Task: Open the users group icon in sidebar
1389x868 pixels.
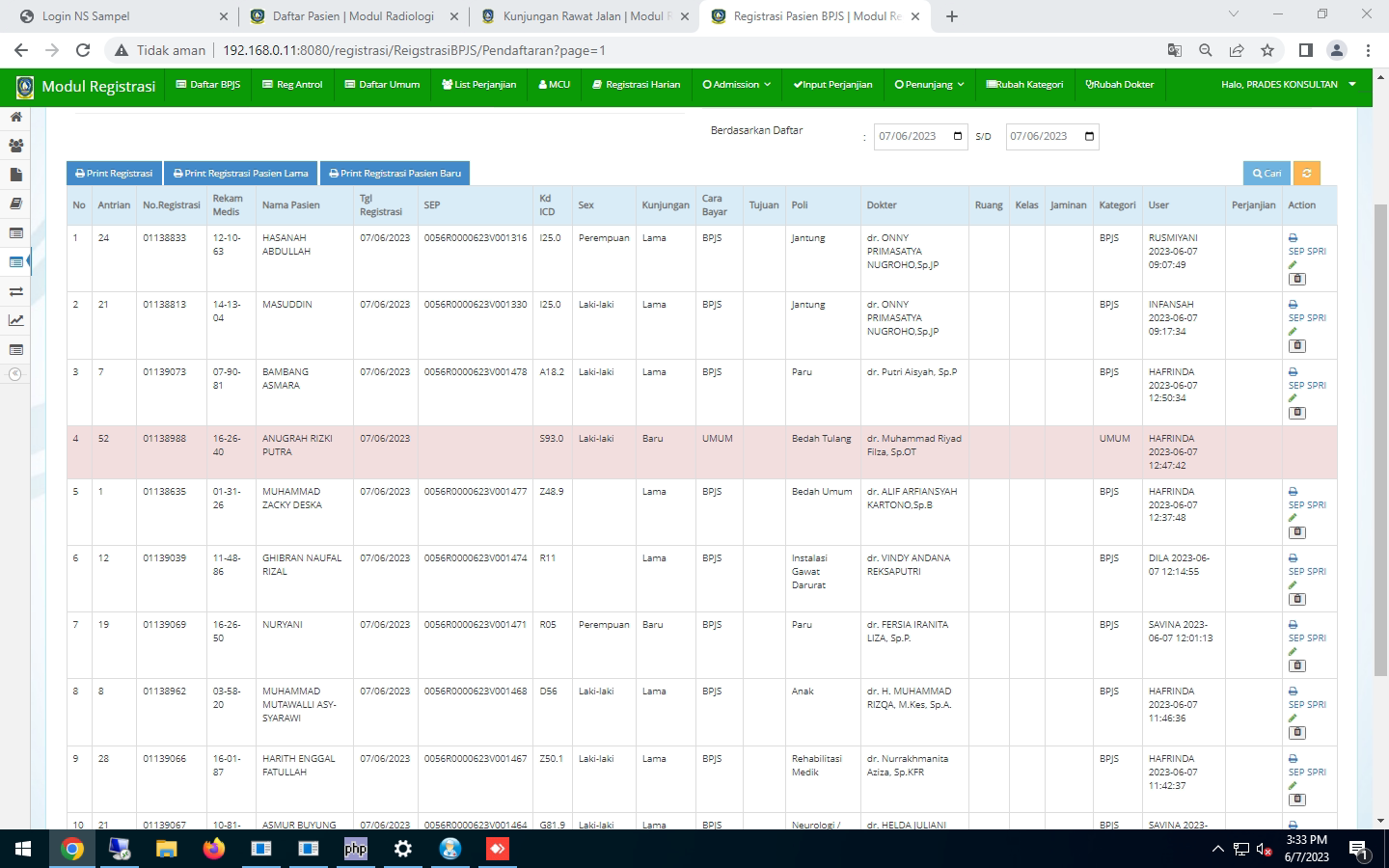Action: point(15,146)
